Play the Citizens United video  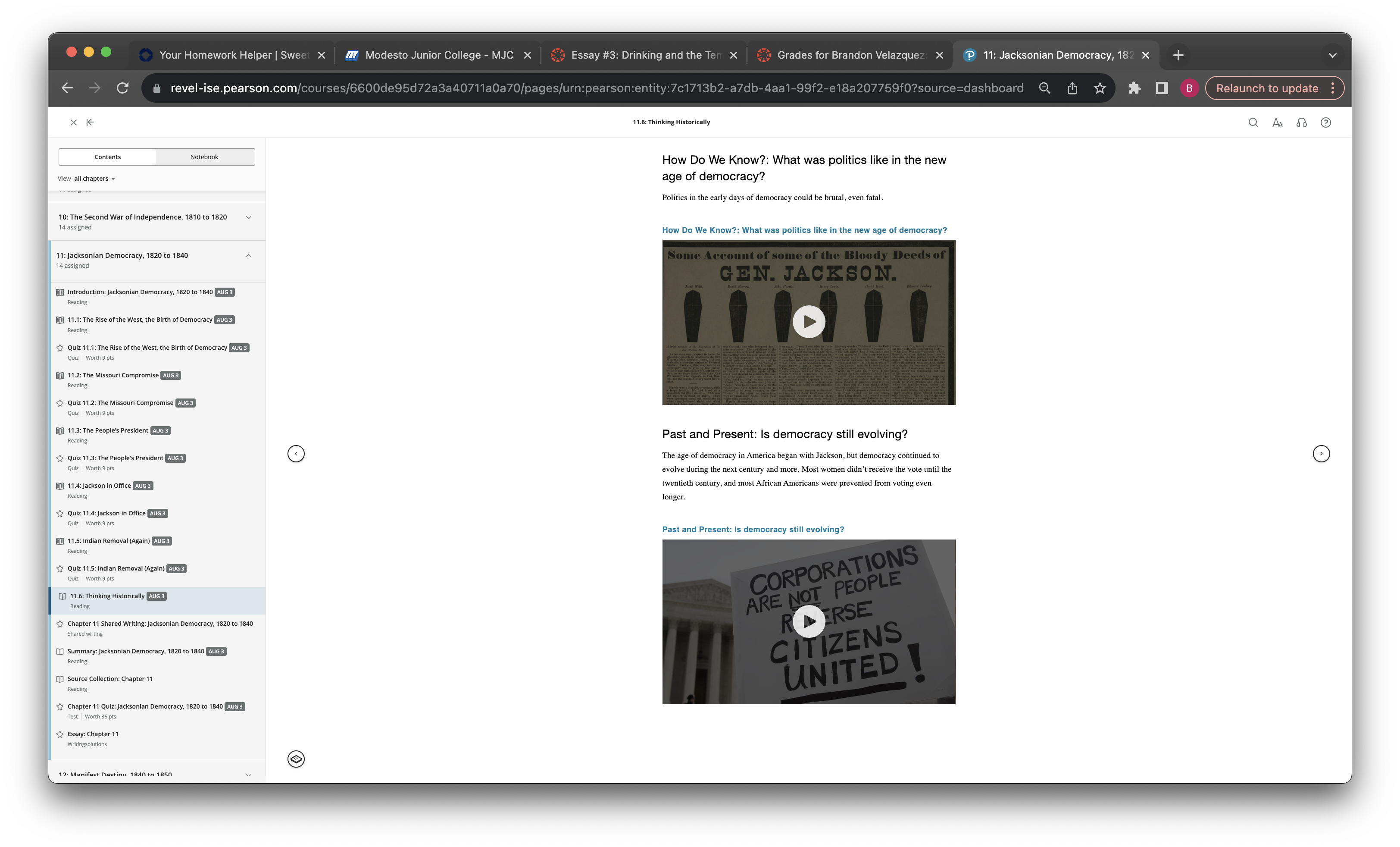809,621
